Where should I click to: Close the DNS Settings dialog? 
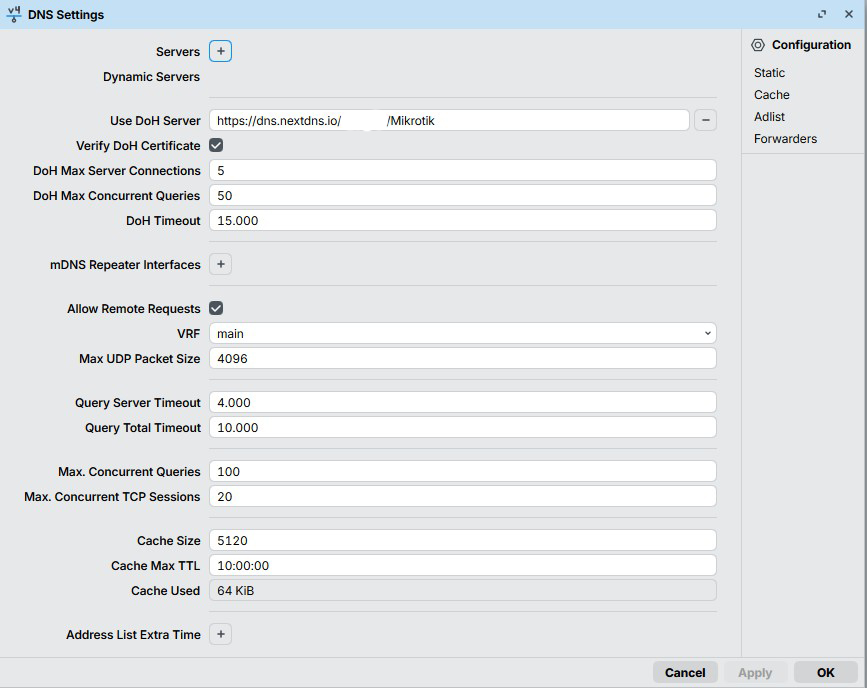pyautogui.click(x=849, y=14)
